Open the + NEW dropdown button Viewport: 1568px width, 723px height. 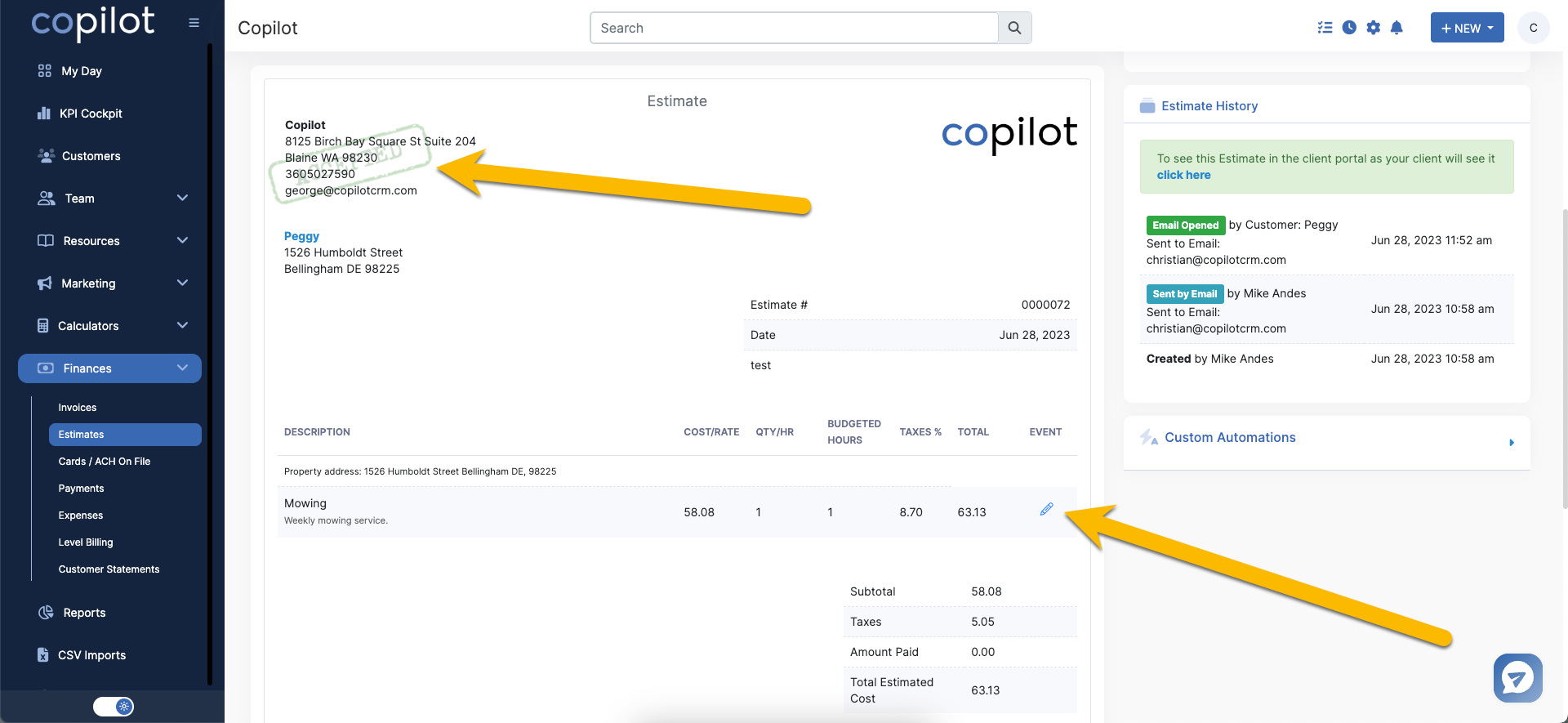[x=1467, y=28]
